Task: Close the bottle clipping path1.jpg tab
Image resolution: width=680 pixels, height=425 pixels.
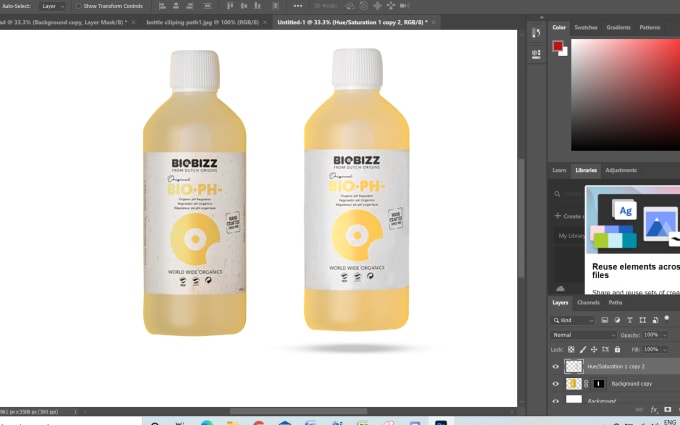Action: pos(265,22)
